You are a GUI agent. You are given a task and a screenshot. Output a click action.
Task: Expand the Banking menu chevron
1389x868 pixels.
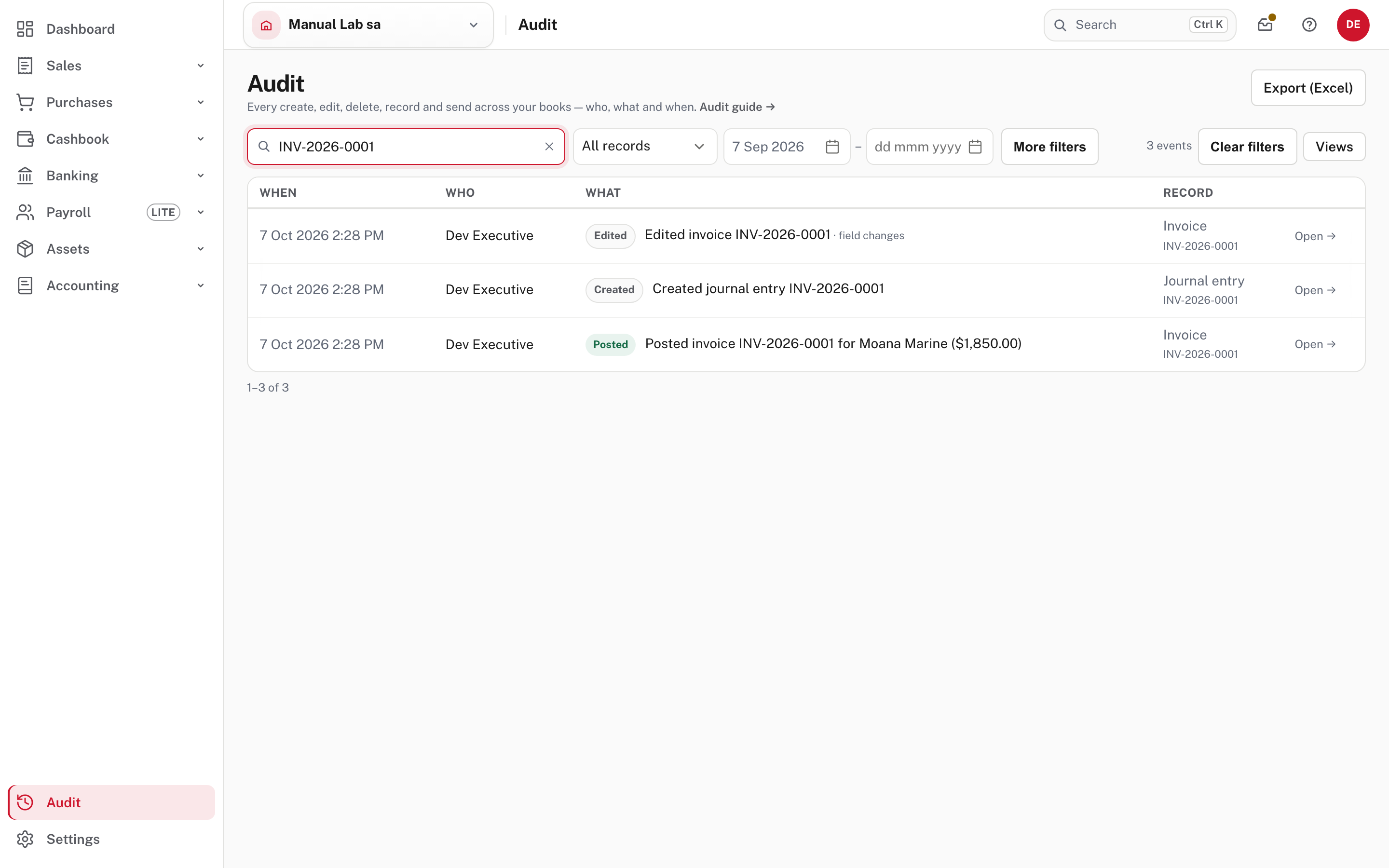click(201, 176)
